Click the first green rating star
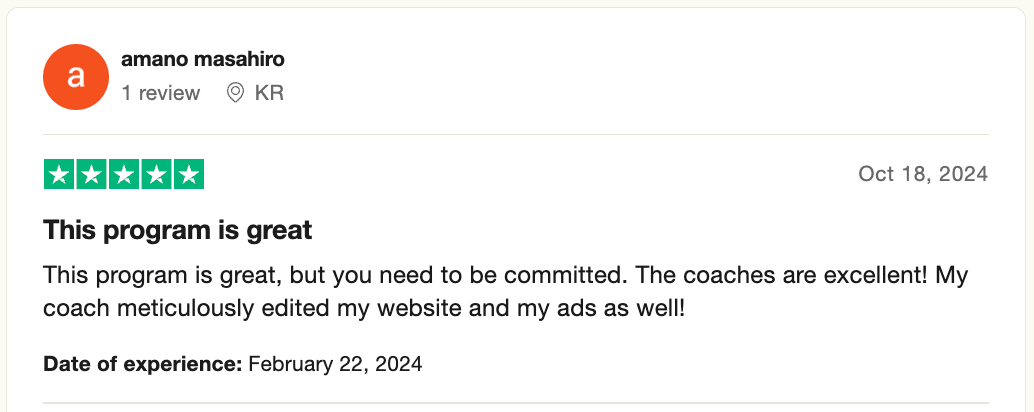 [60, 175]
